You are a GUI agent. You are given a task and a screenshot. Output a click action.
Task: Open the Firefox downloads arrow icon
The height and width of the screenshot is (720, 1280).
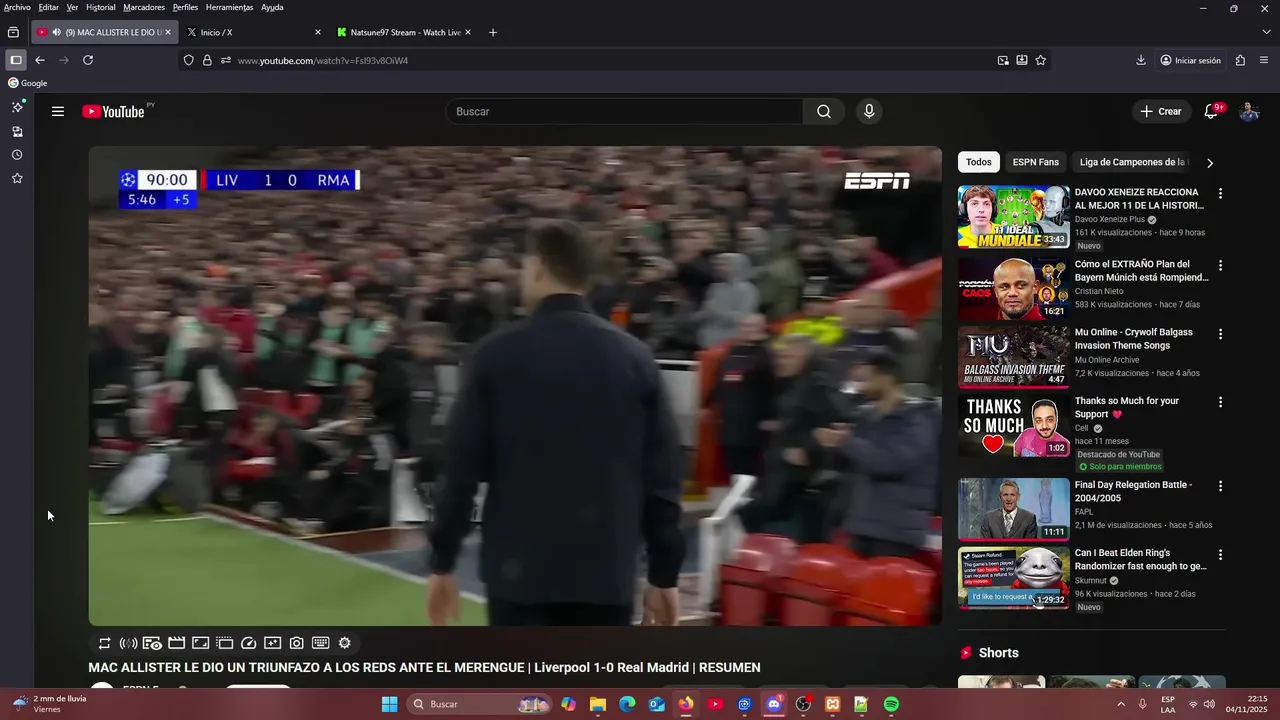click(1141, 60)
